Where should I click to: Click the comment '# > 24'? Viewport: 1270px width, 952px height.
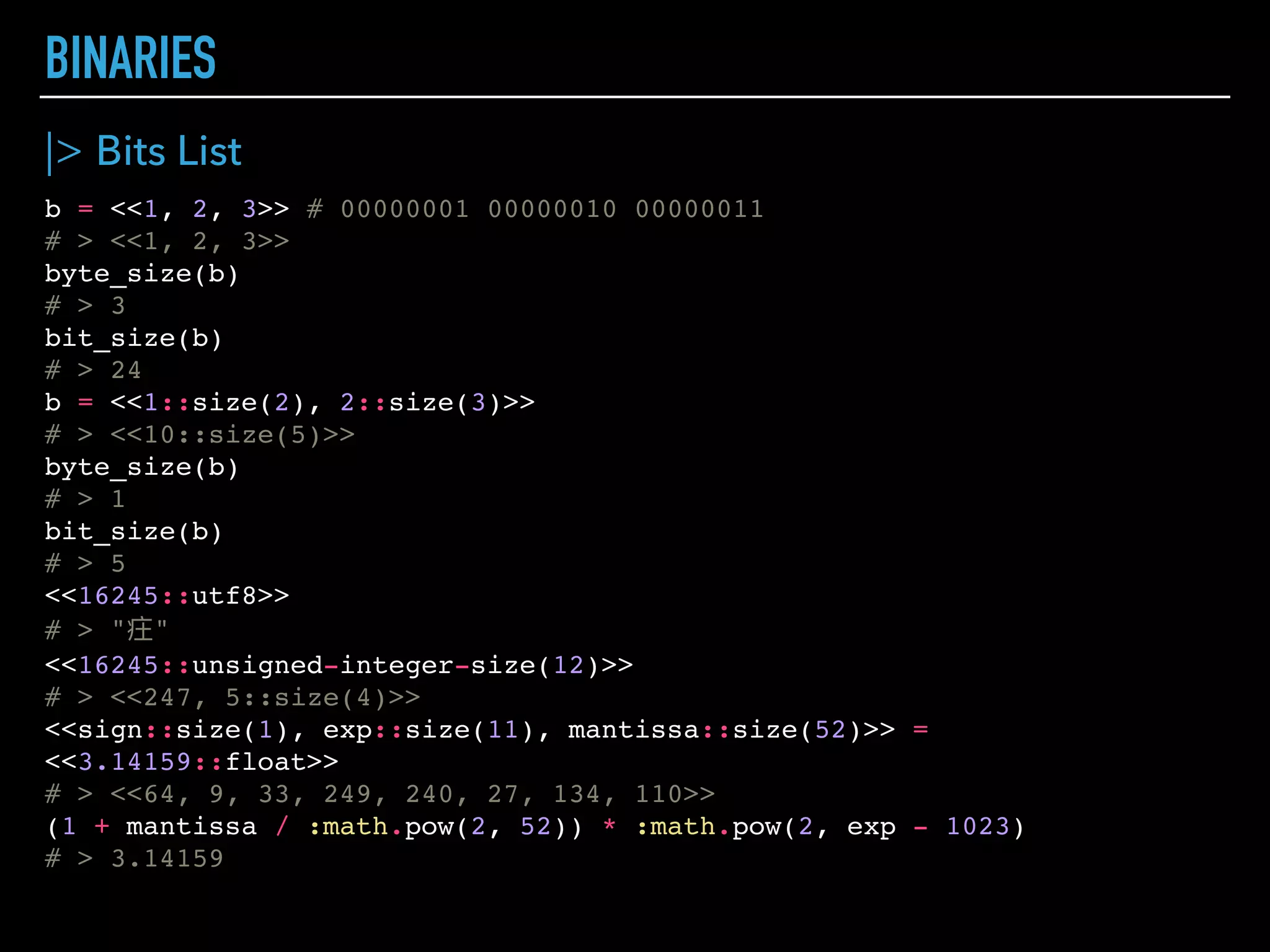click(x=93, y=370)
